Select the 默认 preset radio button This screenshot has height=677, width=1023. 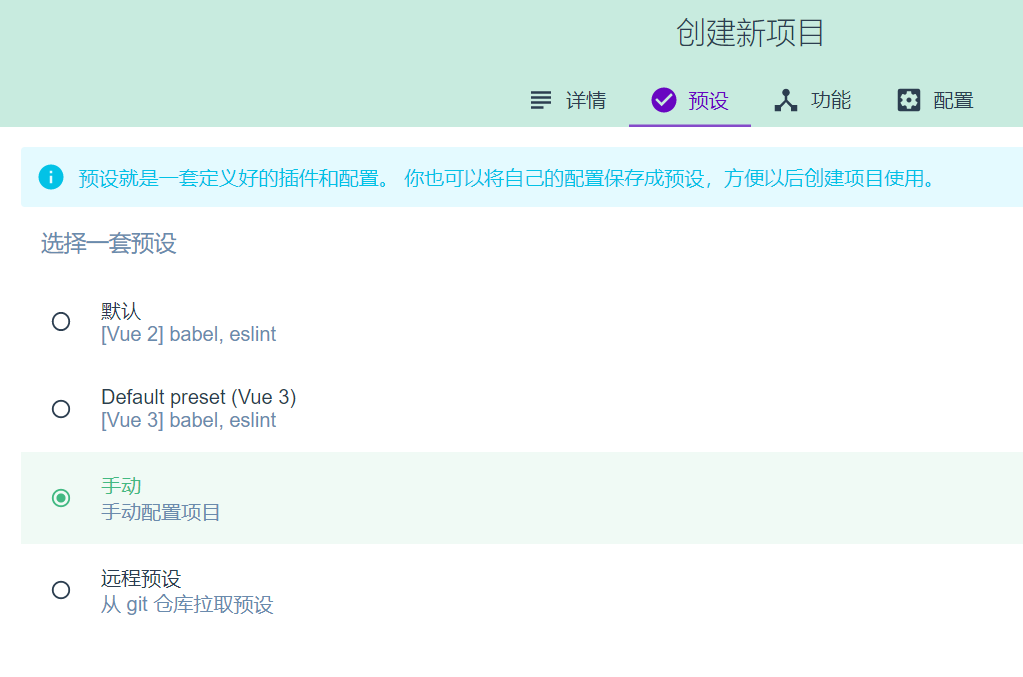pos(61,322)
